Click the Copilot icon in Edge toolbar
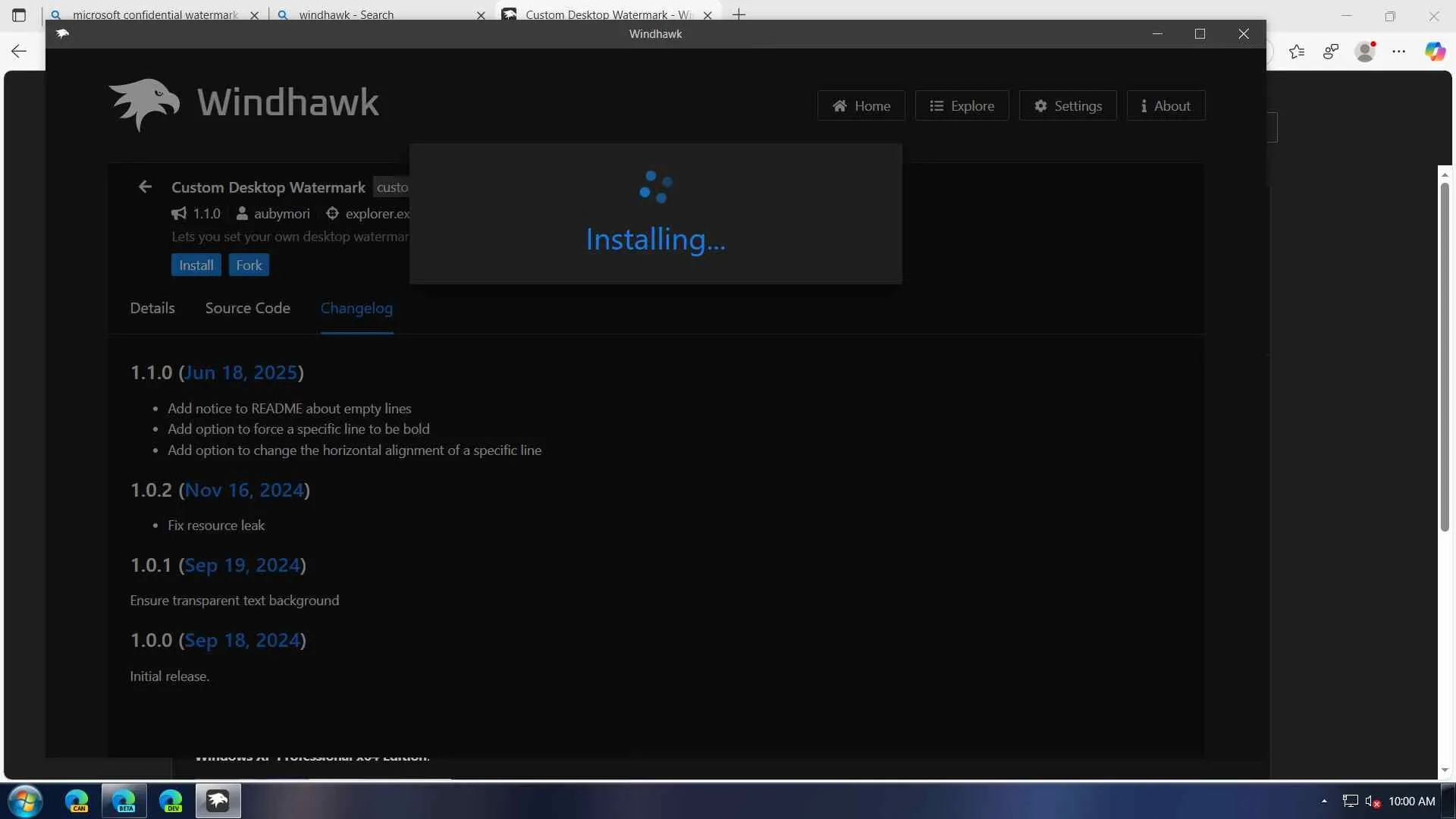Viewport: 1456px width, 819px height. [1434, 52]
